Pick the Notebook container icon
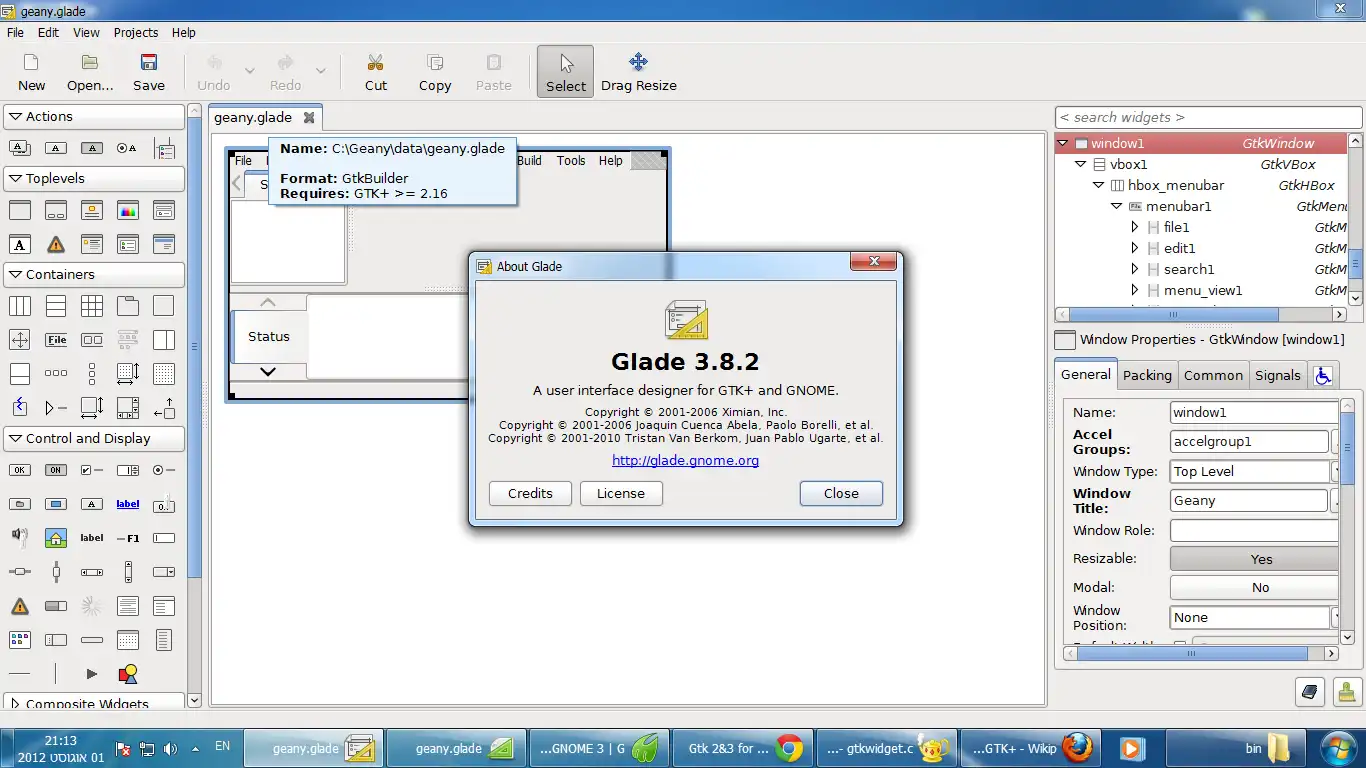 tap(127, 306)
